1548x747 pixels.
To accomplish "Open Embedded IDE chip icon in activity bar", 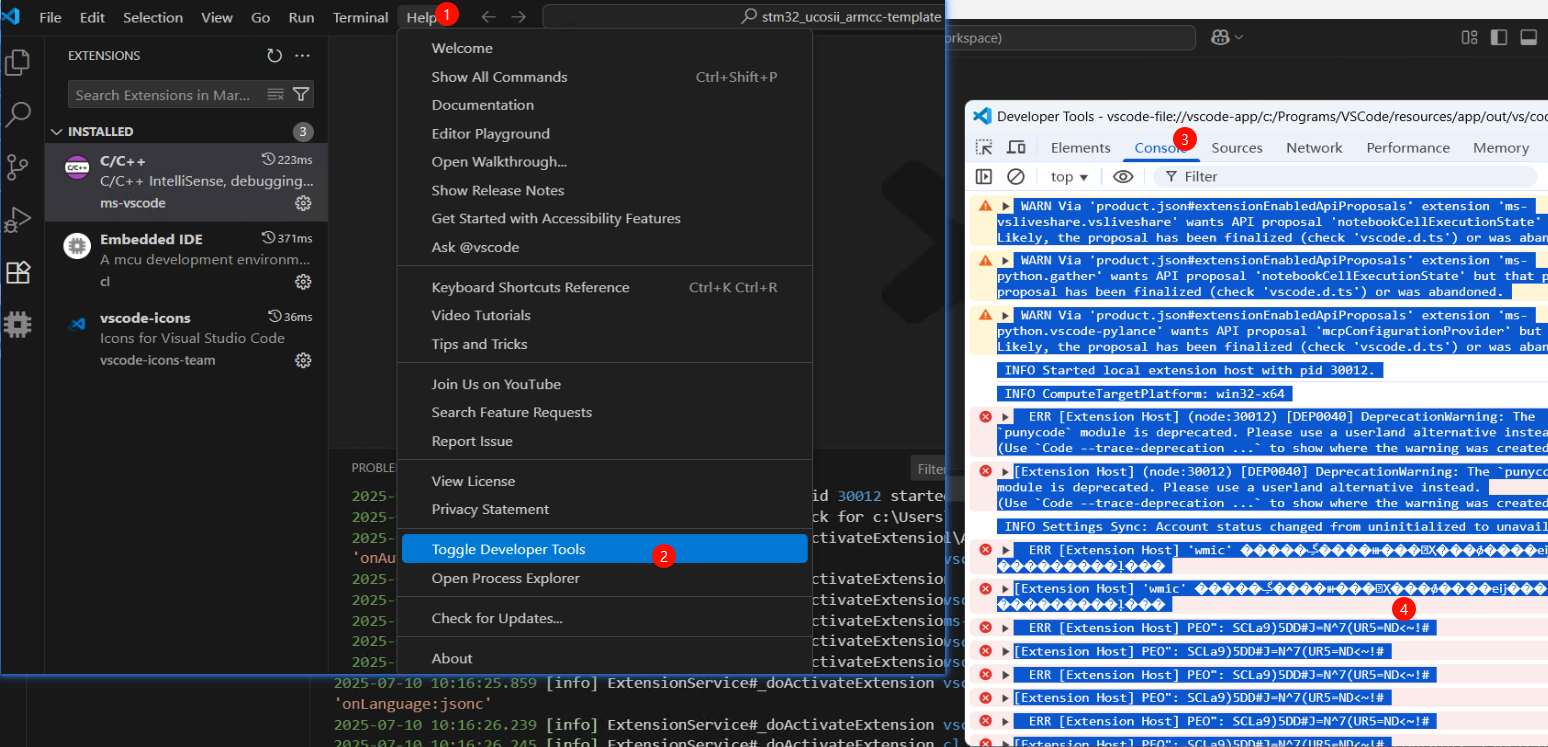I will [x=18, y=324].
